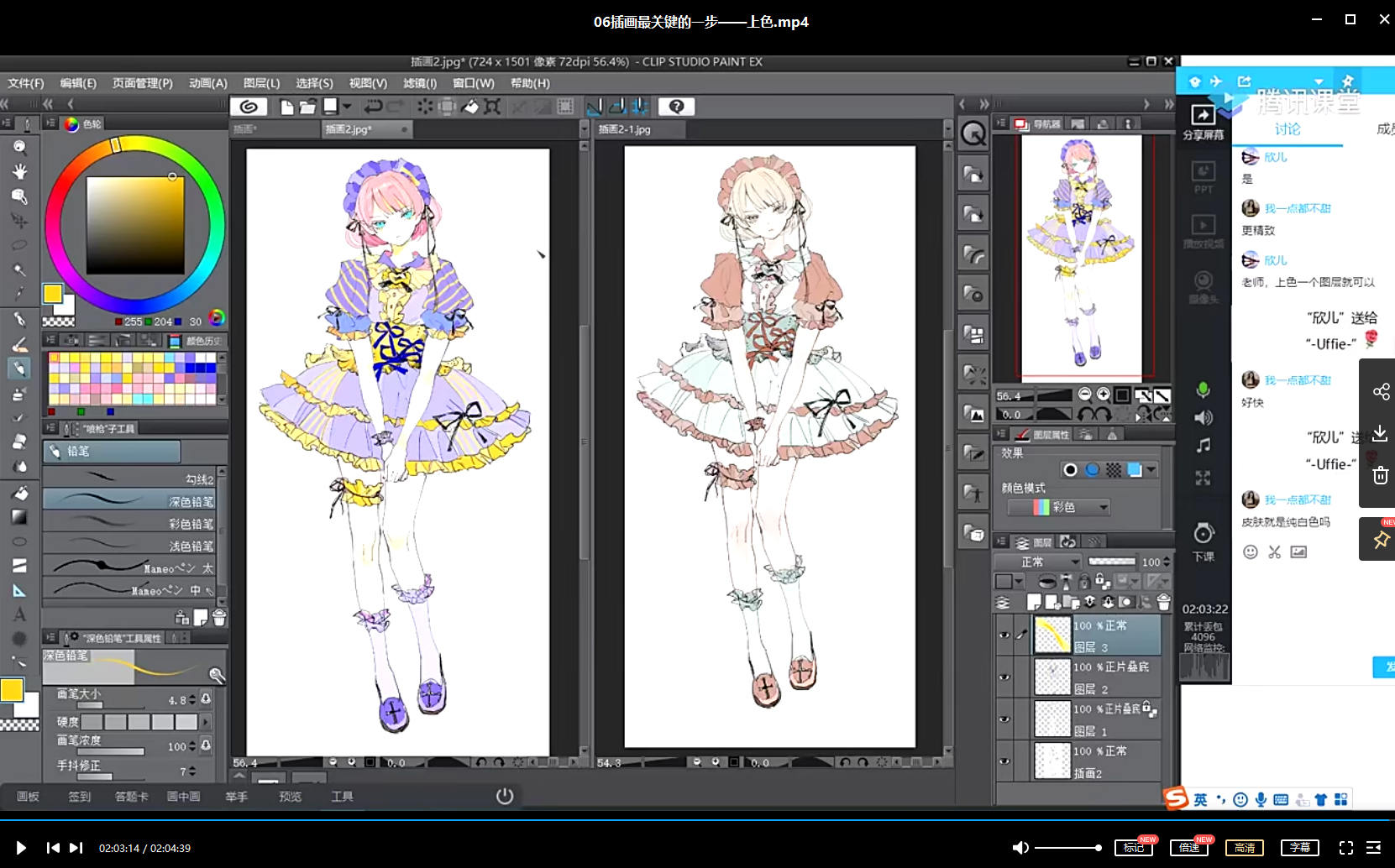Expand the 正常 blend mode dropdown

tap(1039, 562)
